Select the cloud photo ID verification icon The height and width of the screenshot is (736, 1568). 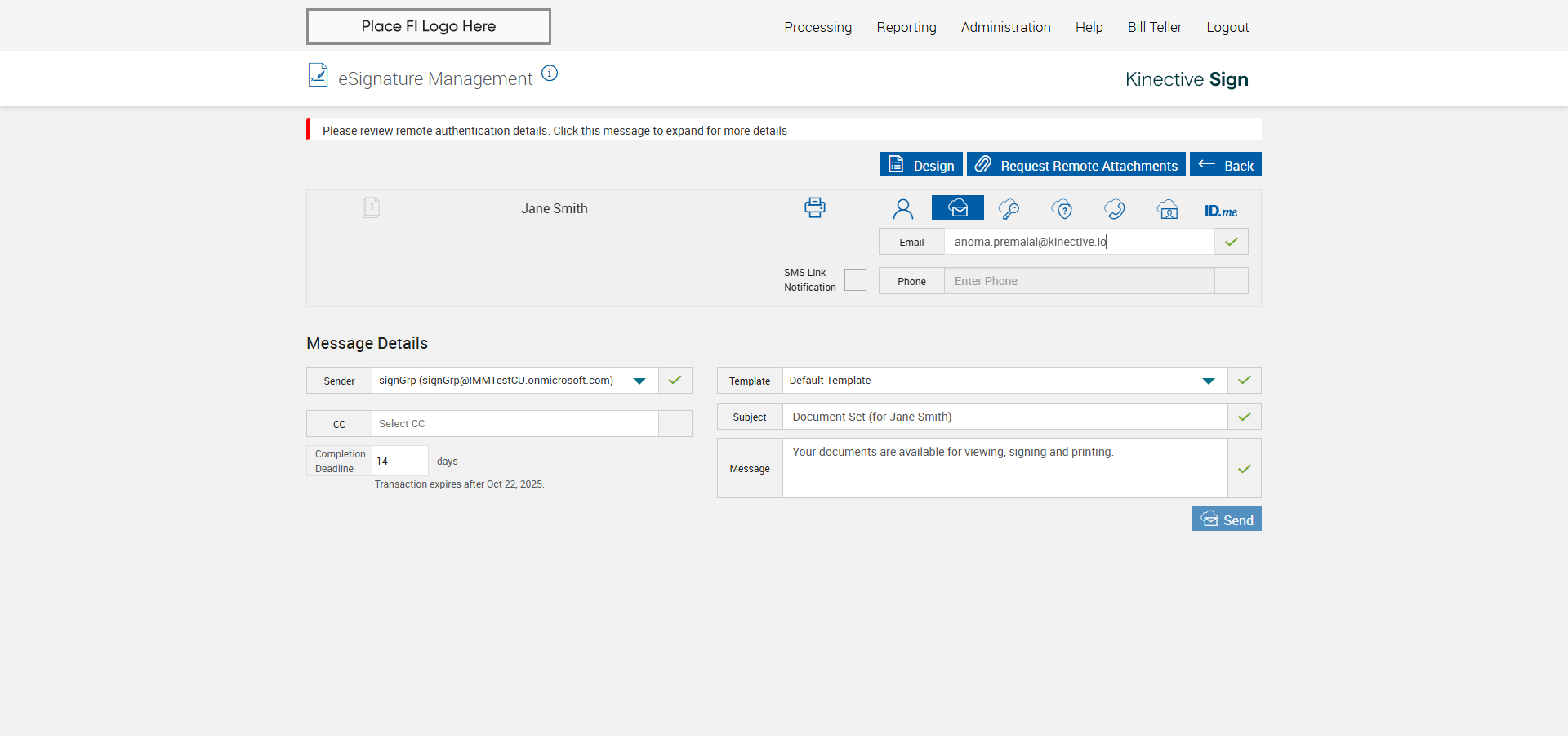pos(1167,209)
